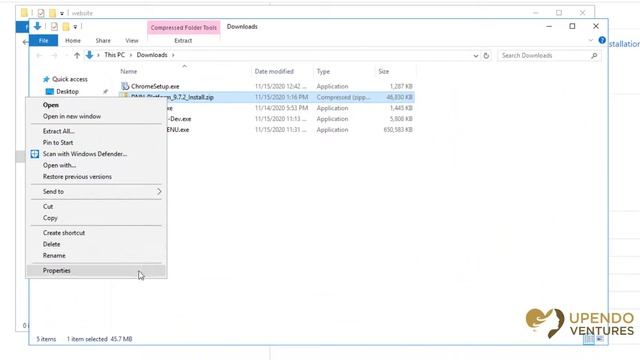This screenshot has width=640, height=360.
Task: Click the Windows Defender shield icon in context menu
Action: point(35,154)
